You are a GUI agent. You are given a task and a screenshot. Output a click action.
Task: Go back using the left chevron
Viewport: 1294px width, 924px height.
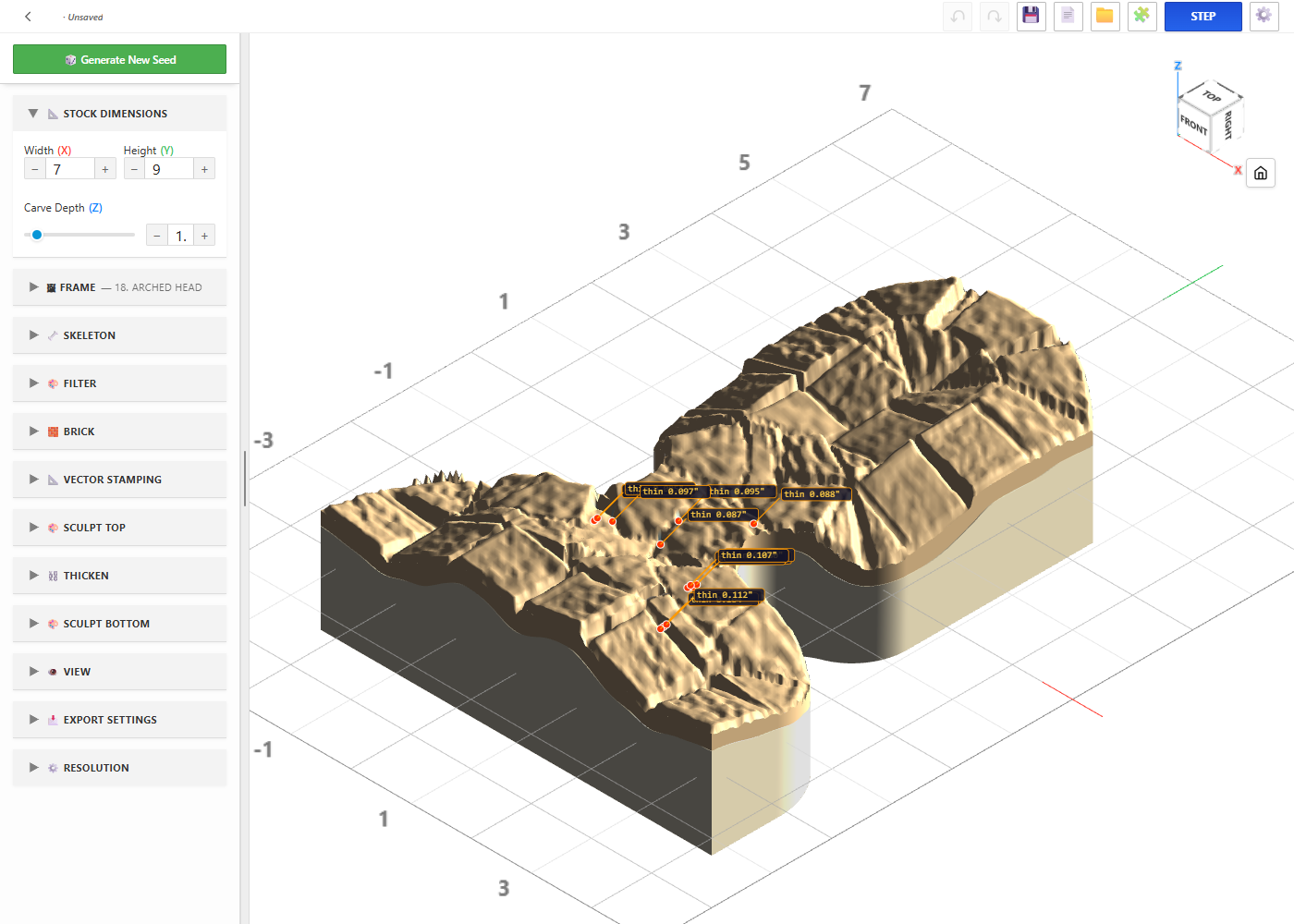[x=29, y=17]
